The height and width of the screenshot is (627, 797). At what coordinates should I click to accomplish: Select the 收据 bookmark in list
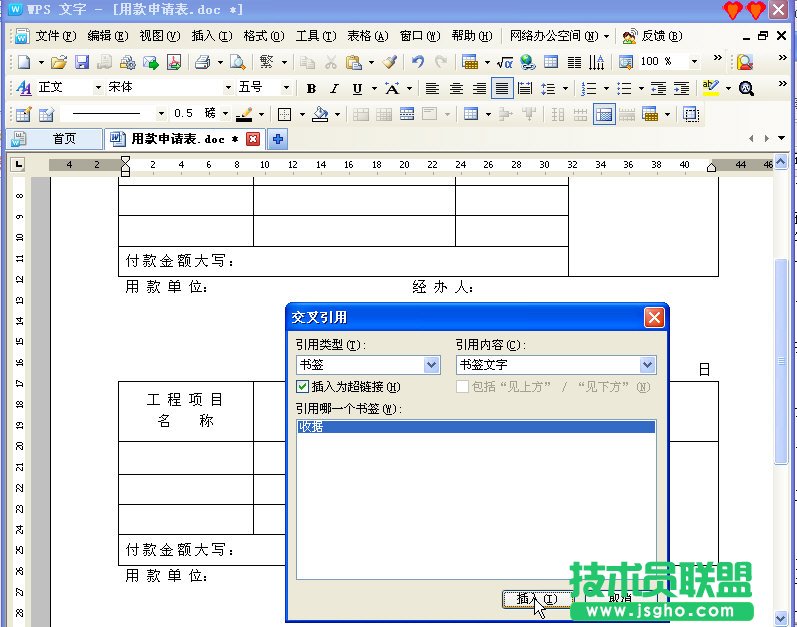[475, 427]
